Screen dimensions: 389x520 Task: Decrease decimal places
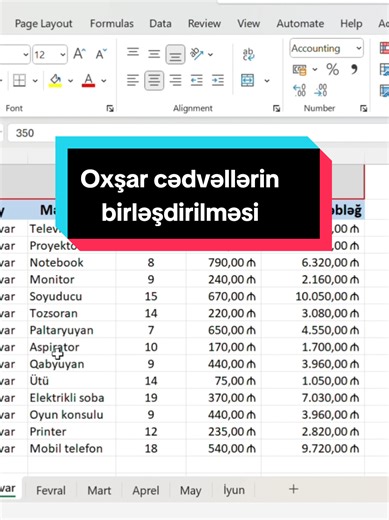321,90
